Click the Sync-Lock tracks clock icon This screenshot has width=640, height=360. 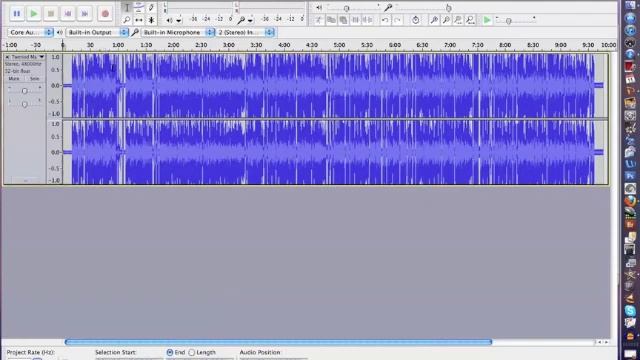coord(416,20)
